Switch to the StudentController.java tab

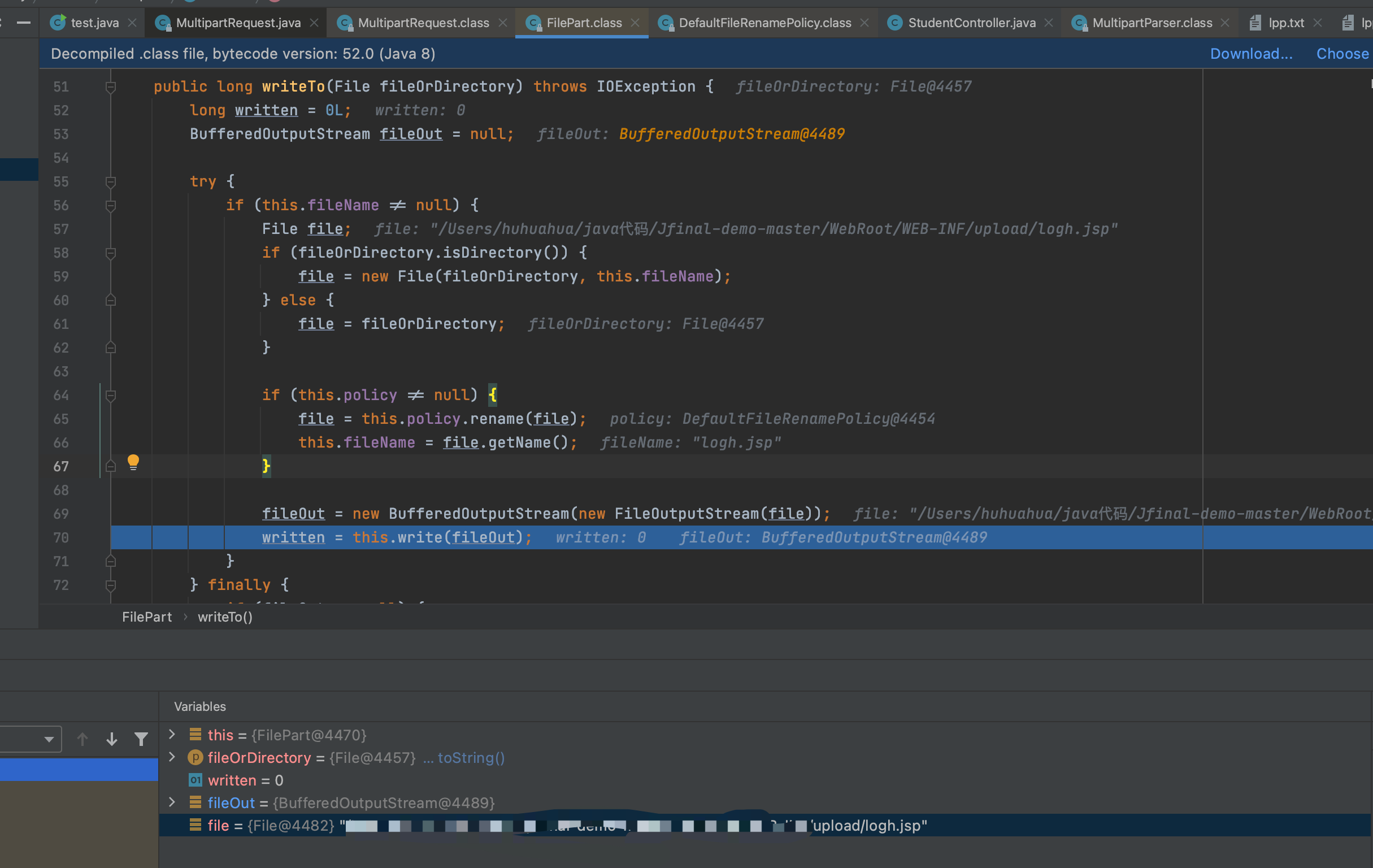tap(971, 23)
